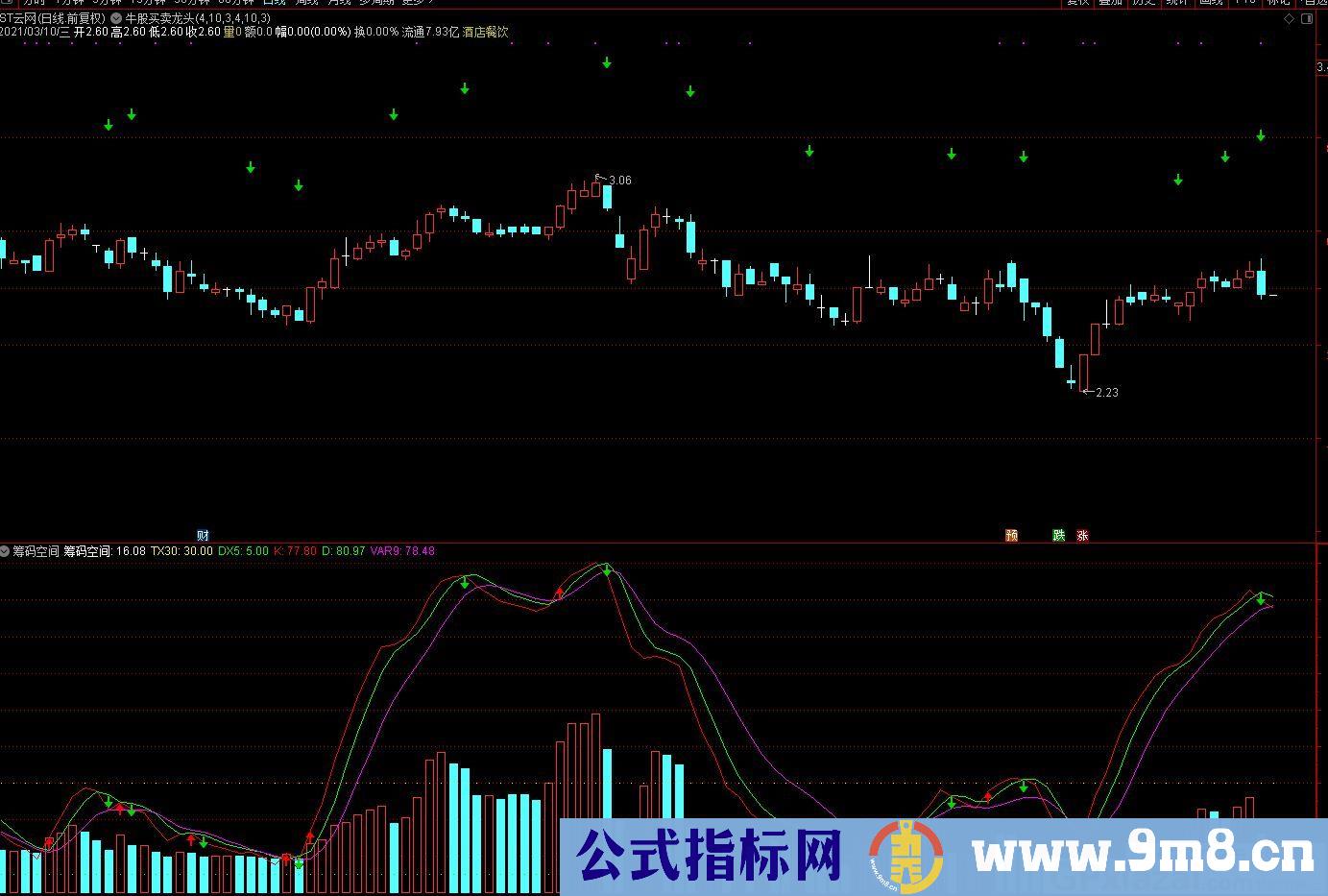Open the 财 financial info marker
The width and height of the screenshot is (1328, 896).
tap(203, 535)
